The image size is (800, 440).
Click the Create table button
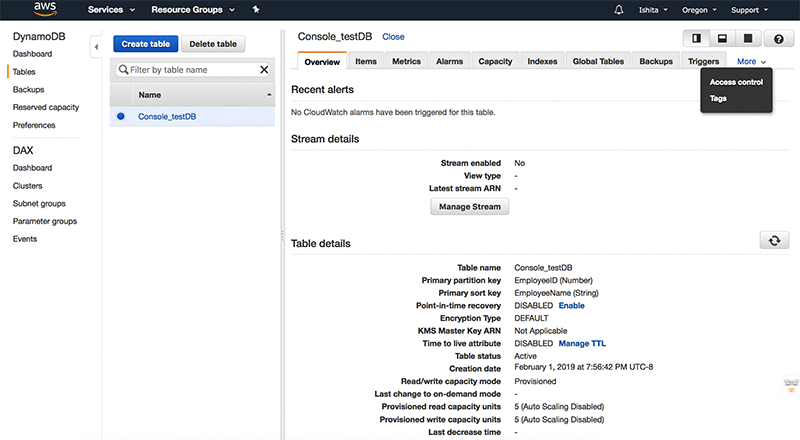pyautogui.click(x=145, y=44)
